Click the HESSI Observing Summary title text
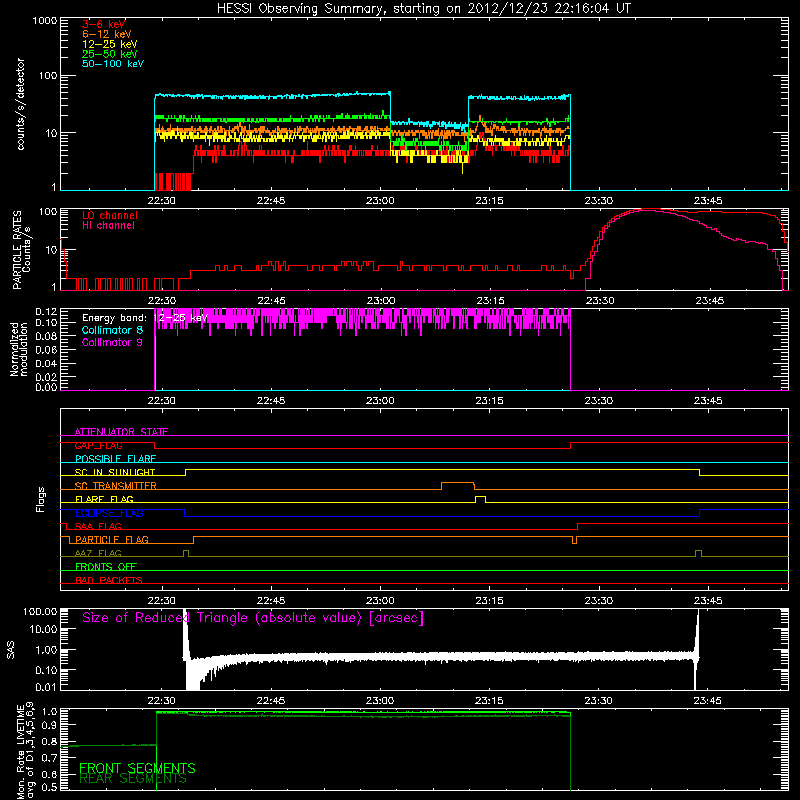 423,9
